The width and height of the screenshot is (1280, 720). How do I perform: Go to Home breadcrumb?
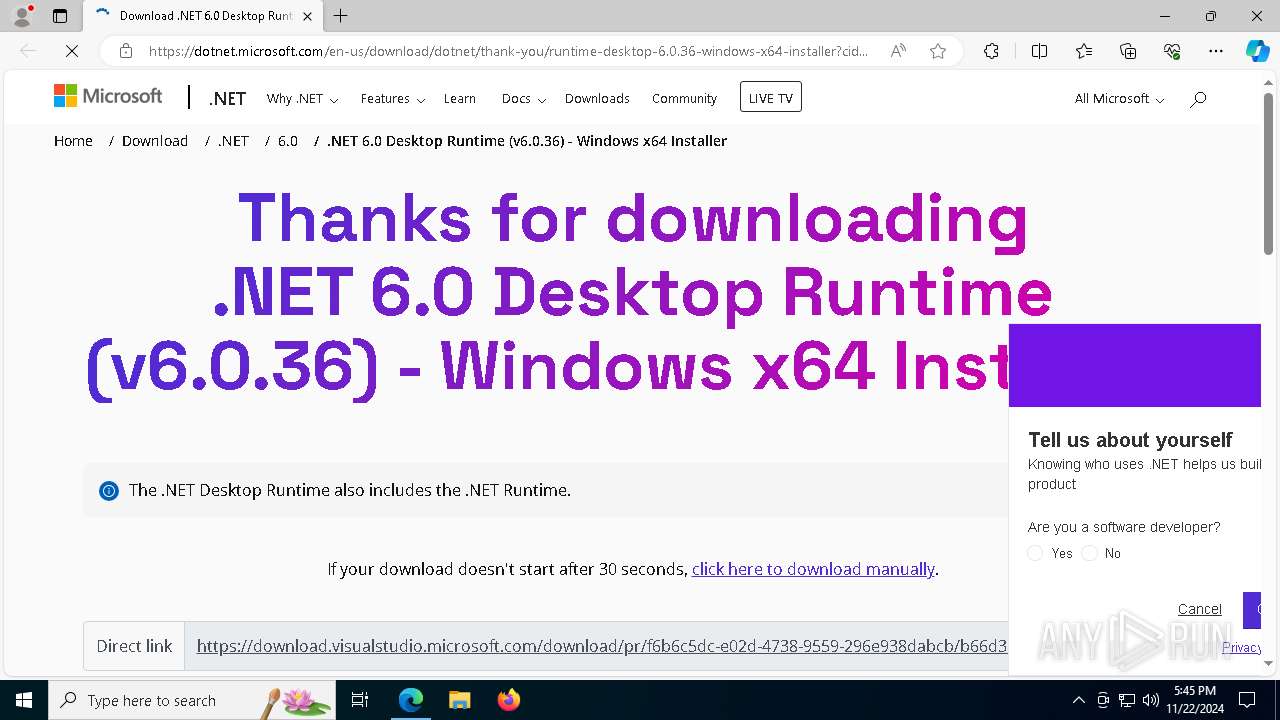(x=73, y=141)
